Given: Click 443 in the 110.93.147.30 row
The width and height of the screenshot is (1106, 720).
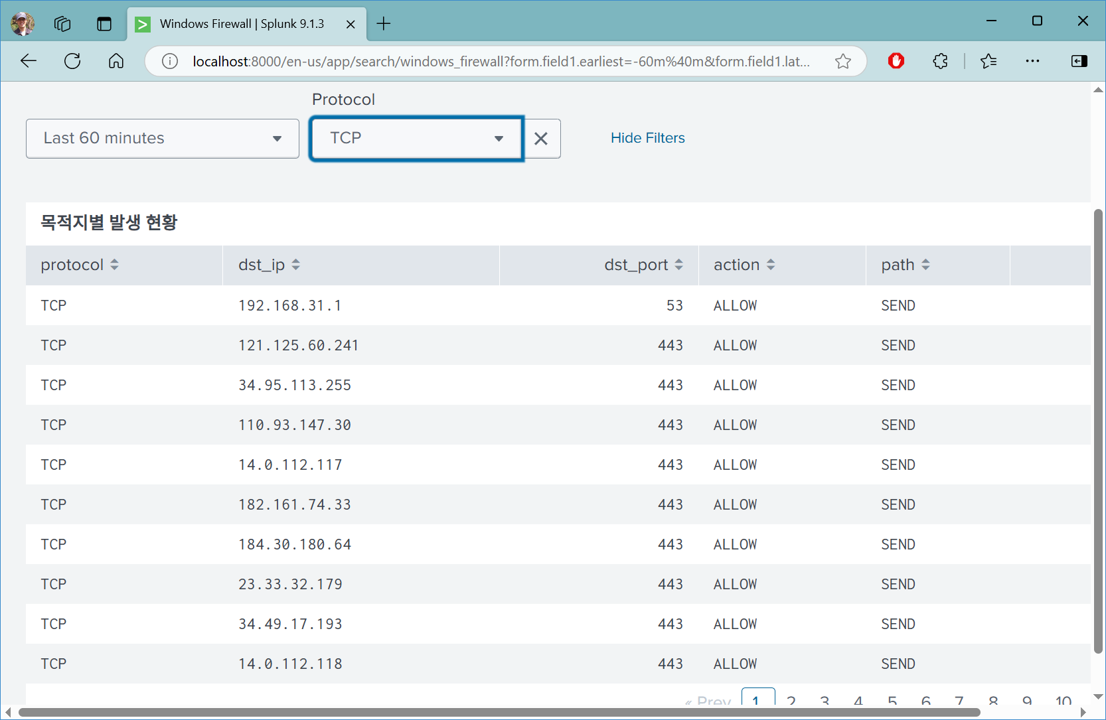Looking at the screenshot, I should point(670,425).
